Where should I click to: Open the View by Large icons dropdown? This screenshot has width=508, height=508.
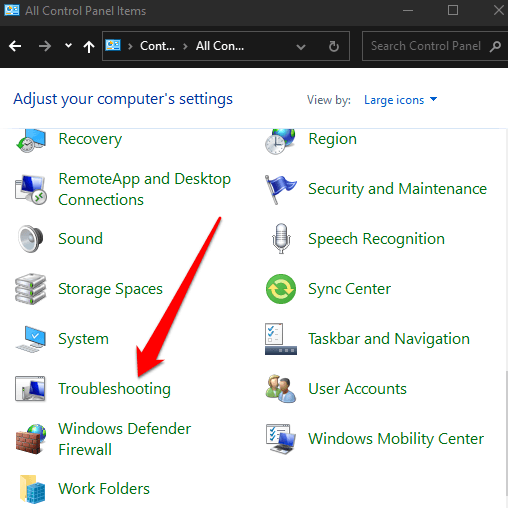(400, 100)
